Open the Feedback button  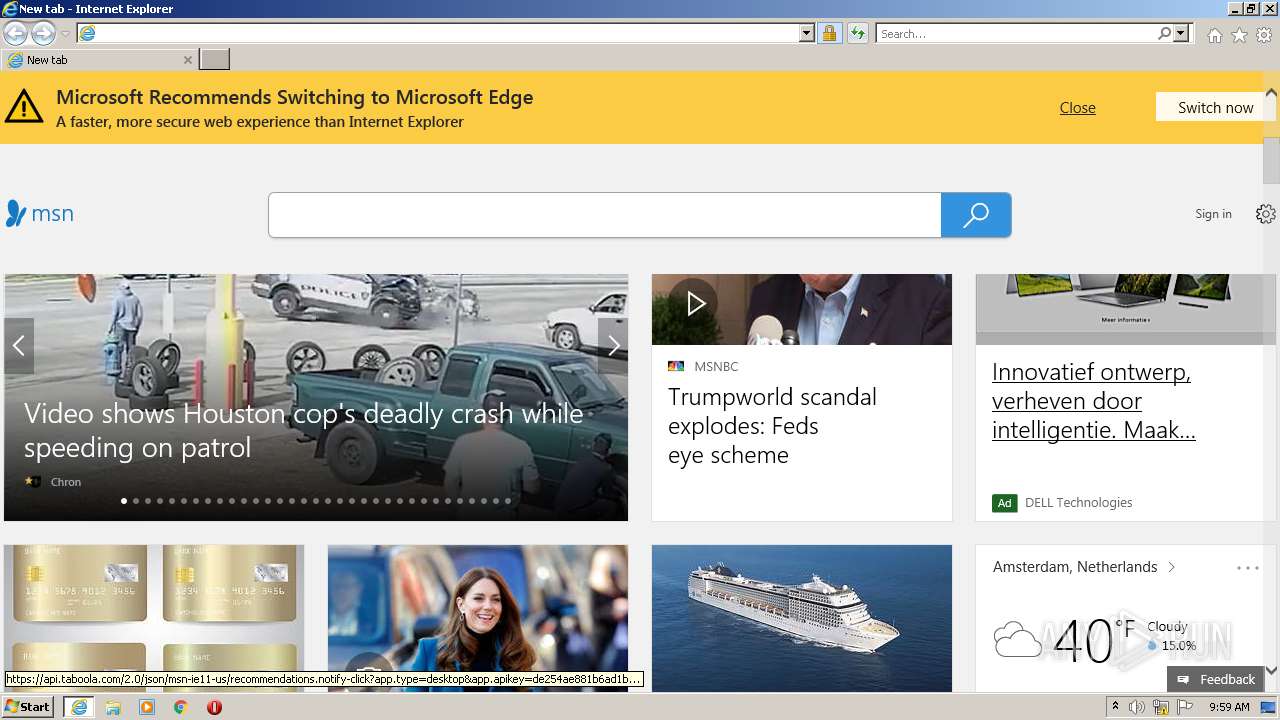pos(1216,679)
